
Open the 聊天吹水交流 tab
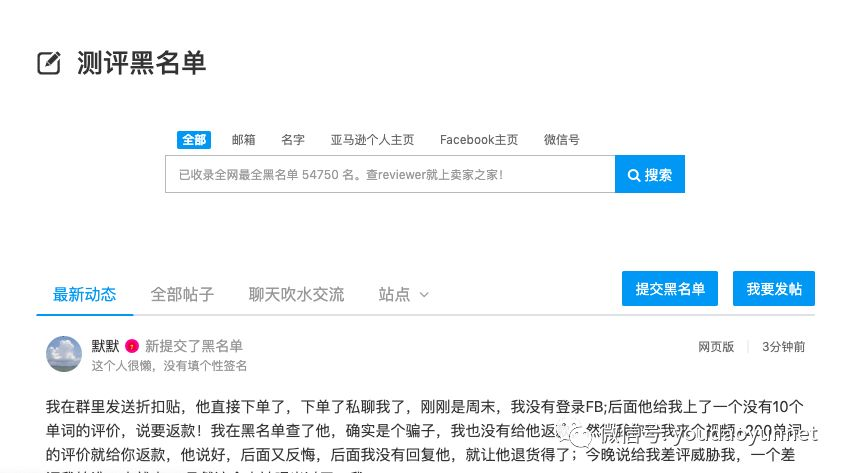tap(296, 294)
